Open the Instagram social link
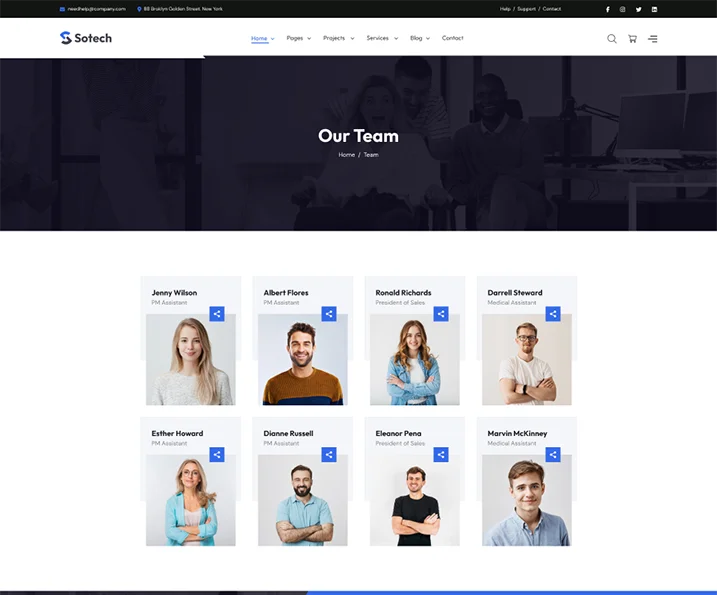The height and width of the screenshot is (595, 717). click(622, 9)
